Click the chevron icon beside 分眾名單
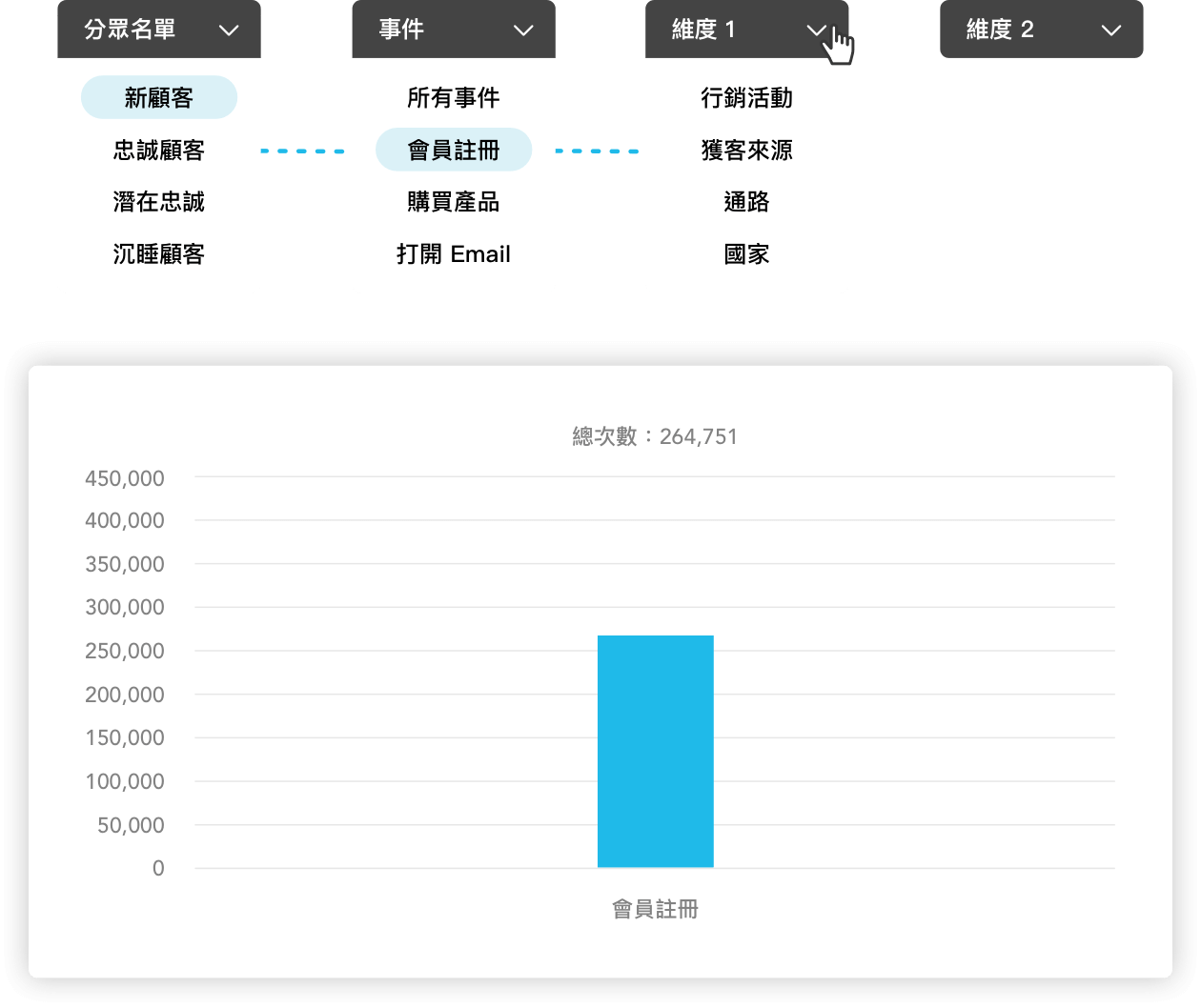Image resolution: width=1201 pixels, height=1008 pixels. [x=229, y=30]
